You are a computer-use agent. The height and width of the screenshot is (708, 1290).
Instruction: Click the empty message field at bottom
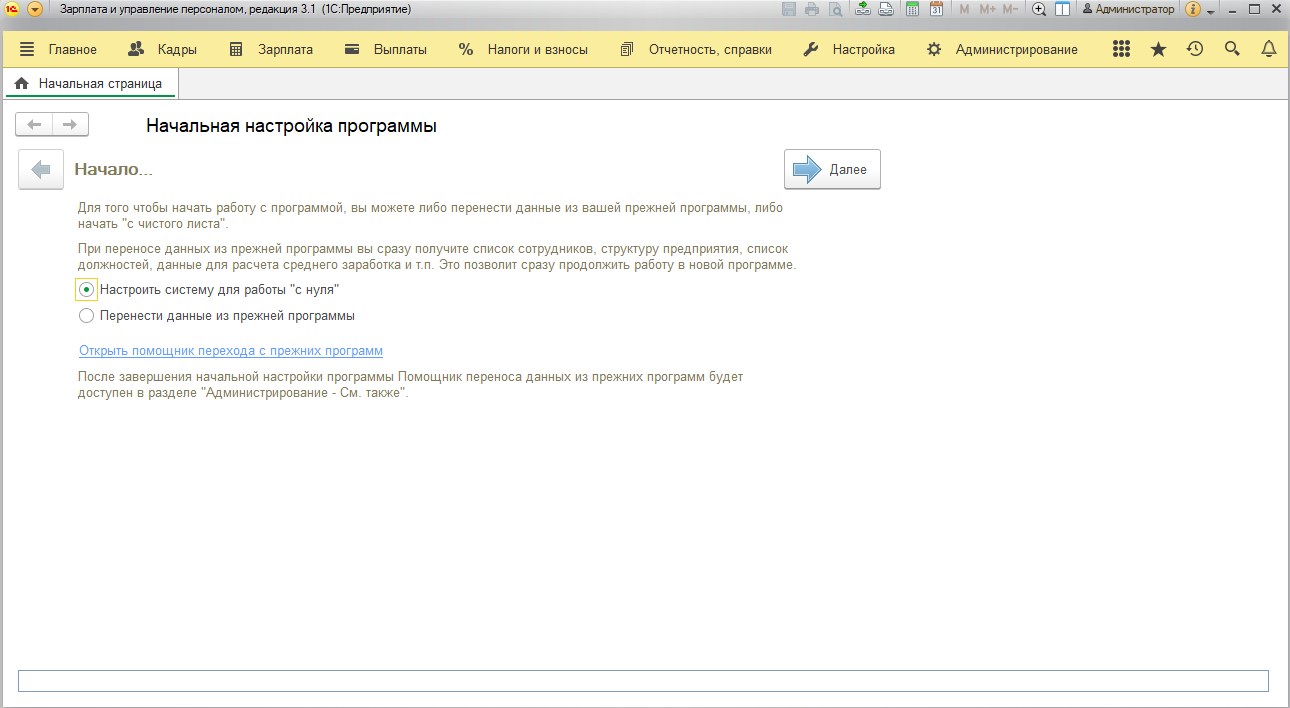(x=643, y=681)
